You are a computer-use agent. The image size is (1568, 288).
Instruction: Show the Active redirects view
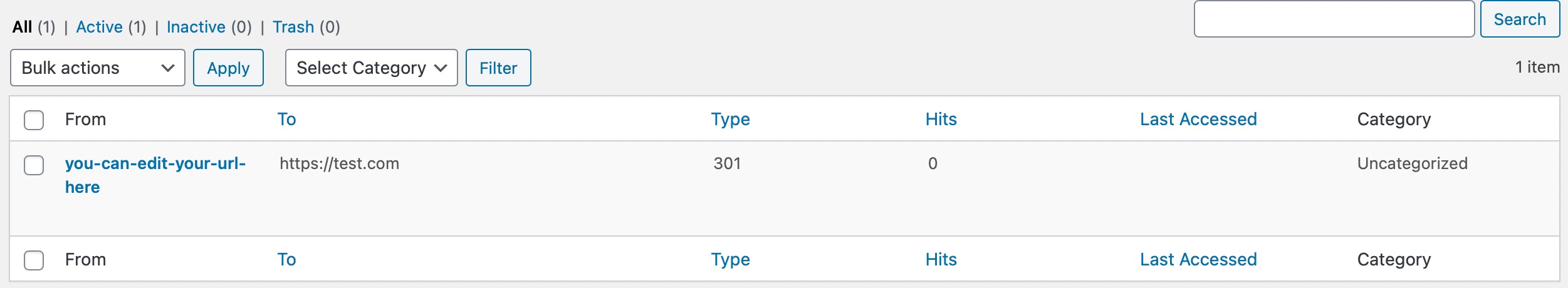coord(99,27)
